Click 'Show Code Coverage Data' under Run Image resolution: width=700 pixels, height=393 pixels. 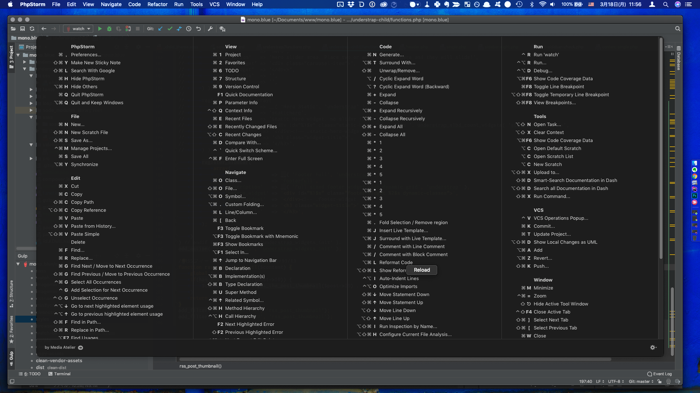coord(563,79)
